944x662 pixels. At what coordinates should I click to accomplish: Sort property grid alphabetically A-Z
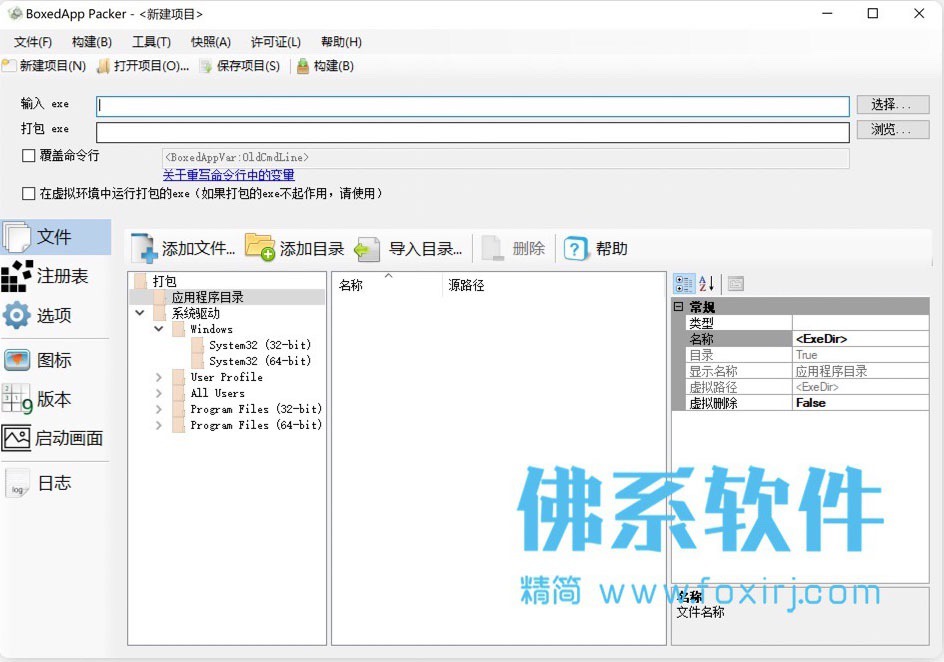tap(707, 283)
